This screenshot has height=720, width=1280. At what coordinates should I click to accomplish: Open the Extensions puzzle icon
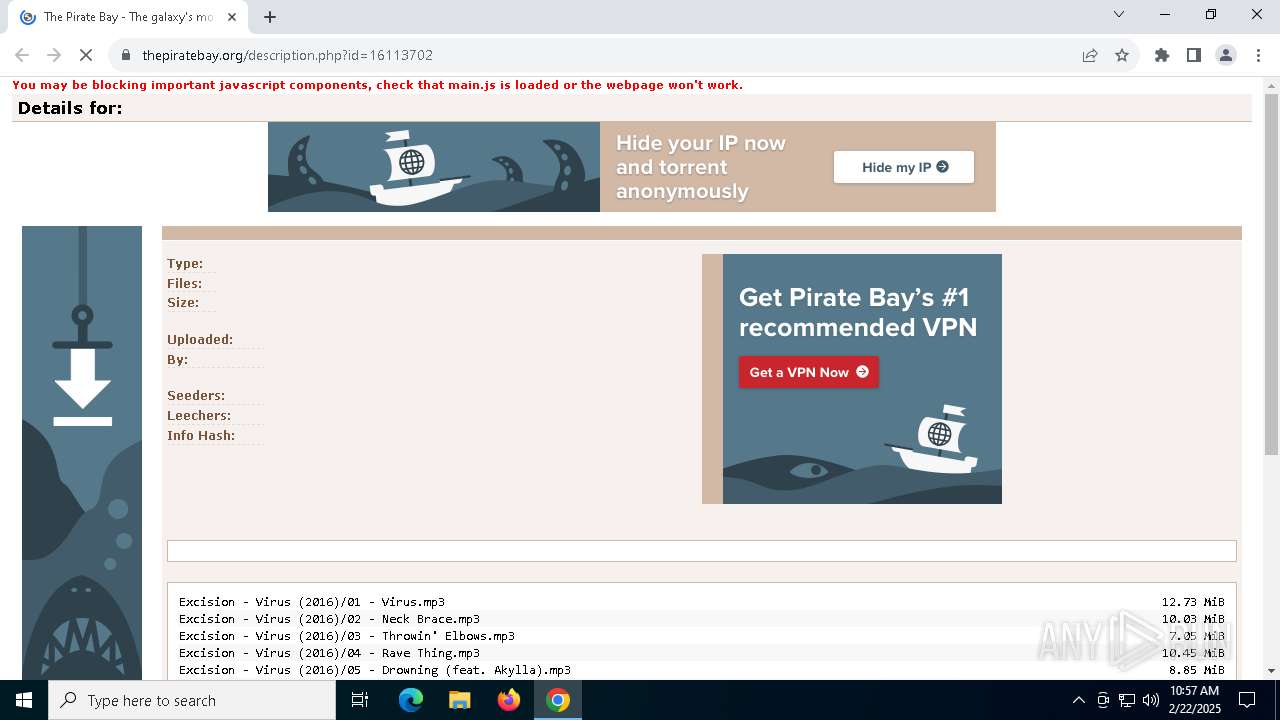[1162, 55]
